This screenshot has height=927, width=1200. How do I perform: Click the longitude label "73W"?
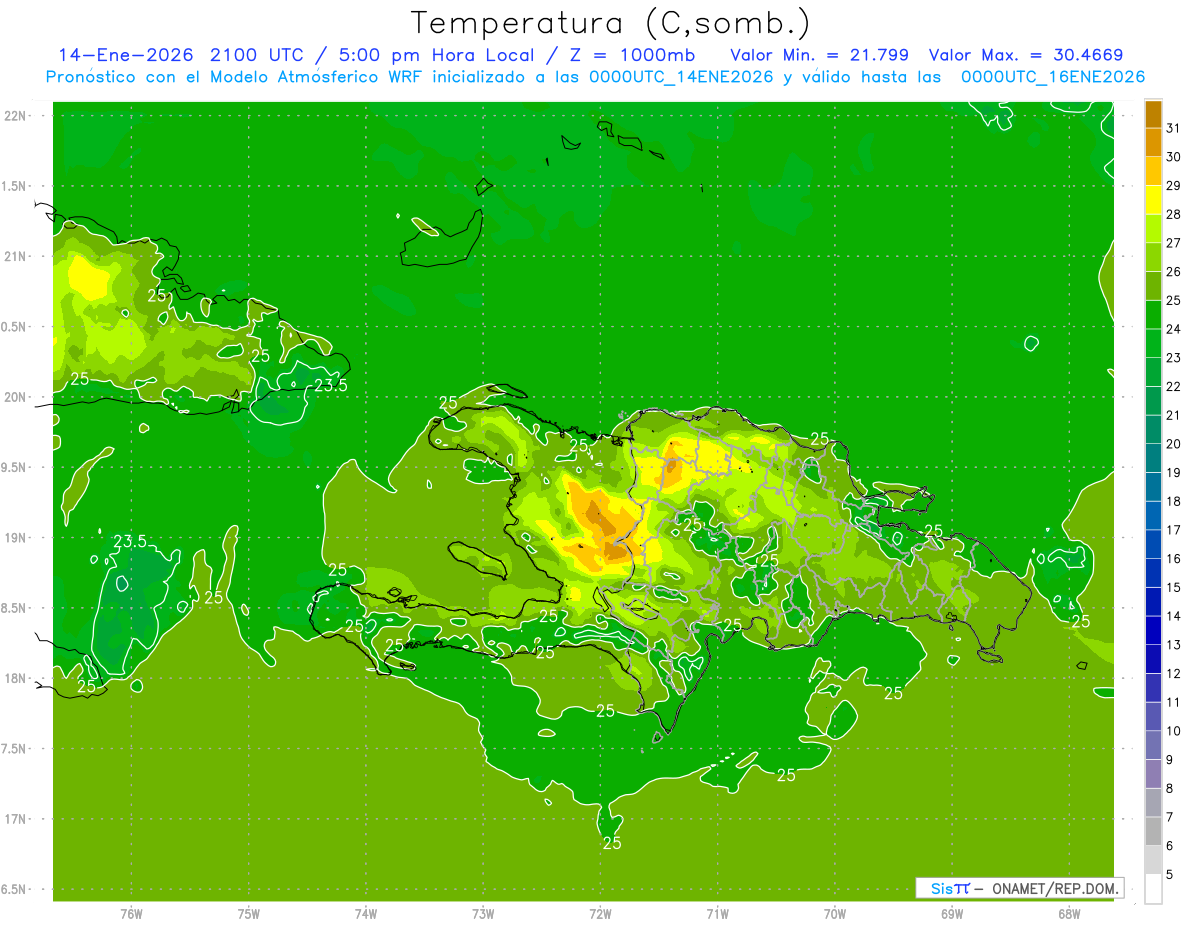(483, 914)
